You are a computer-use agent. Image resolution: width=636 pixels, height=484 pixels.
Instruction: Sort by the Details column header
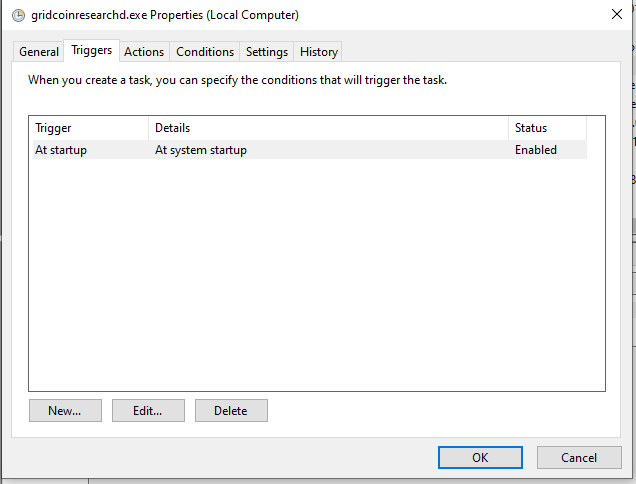329,128
